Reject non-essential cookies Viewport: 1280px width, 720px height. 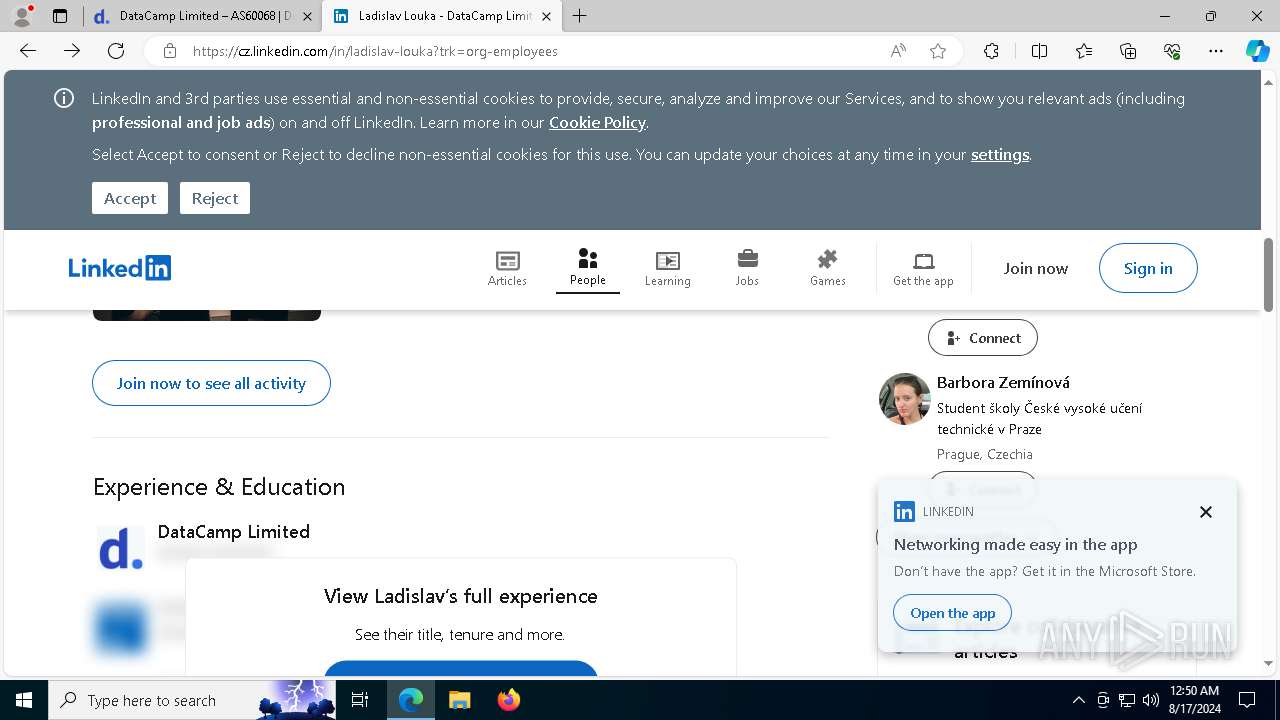215,198
